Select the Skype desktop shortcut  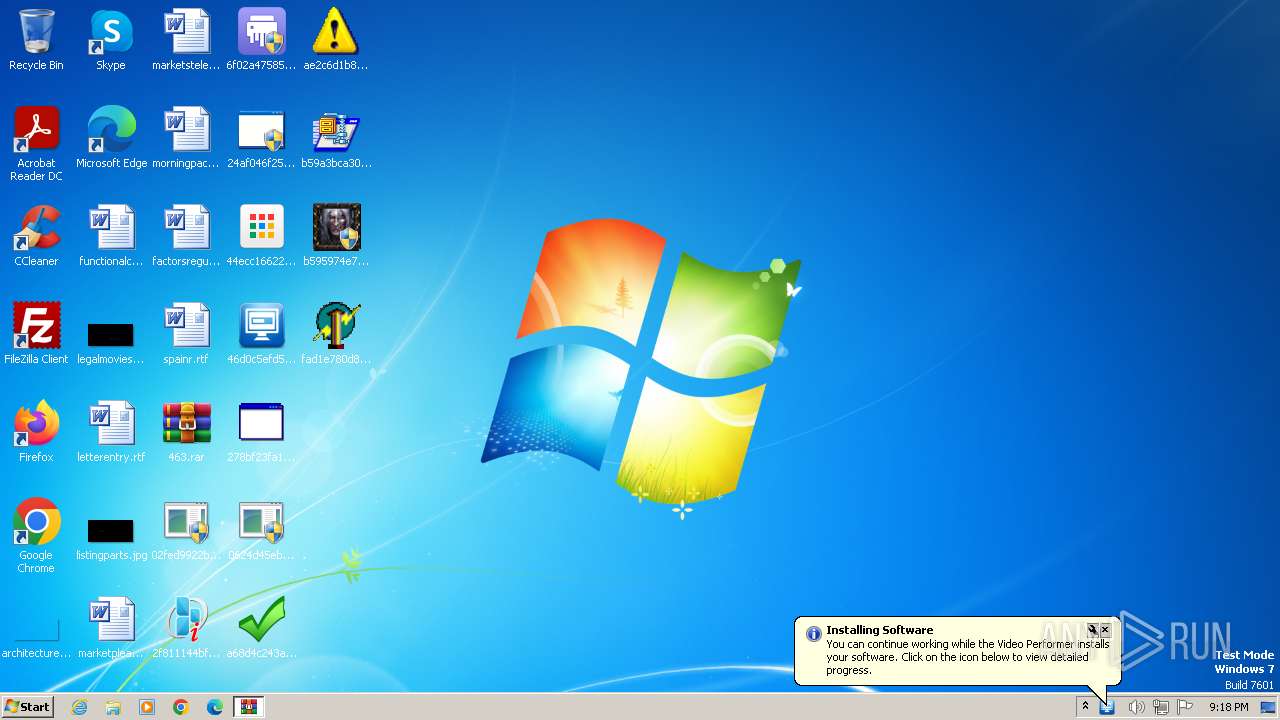coord(111,40)
